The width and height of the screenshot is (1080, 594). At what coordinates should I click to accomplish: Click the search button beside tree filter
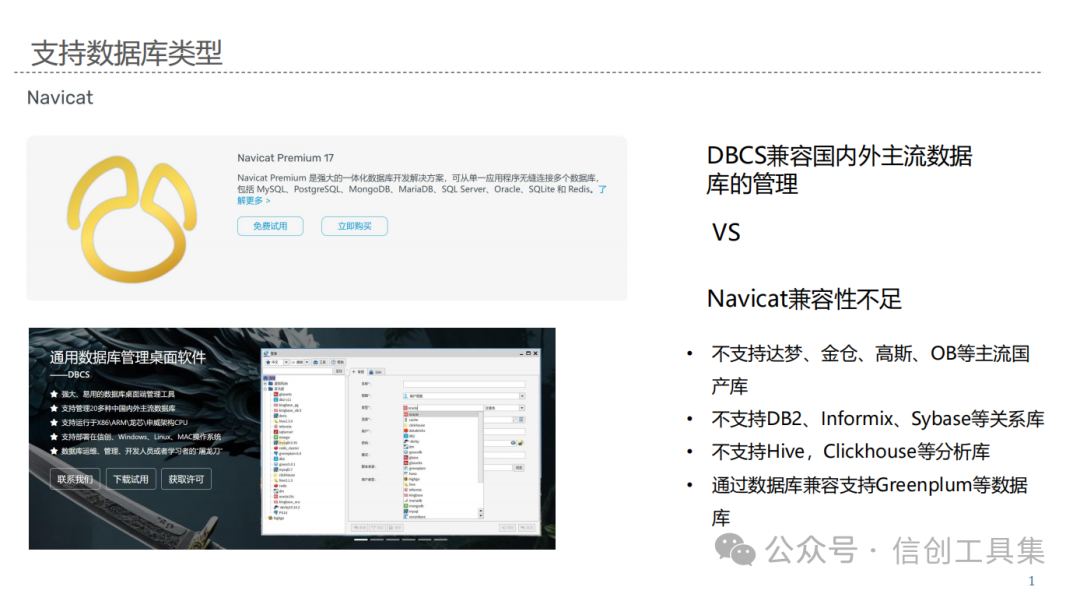(x=339, y=371)
